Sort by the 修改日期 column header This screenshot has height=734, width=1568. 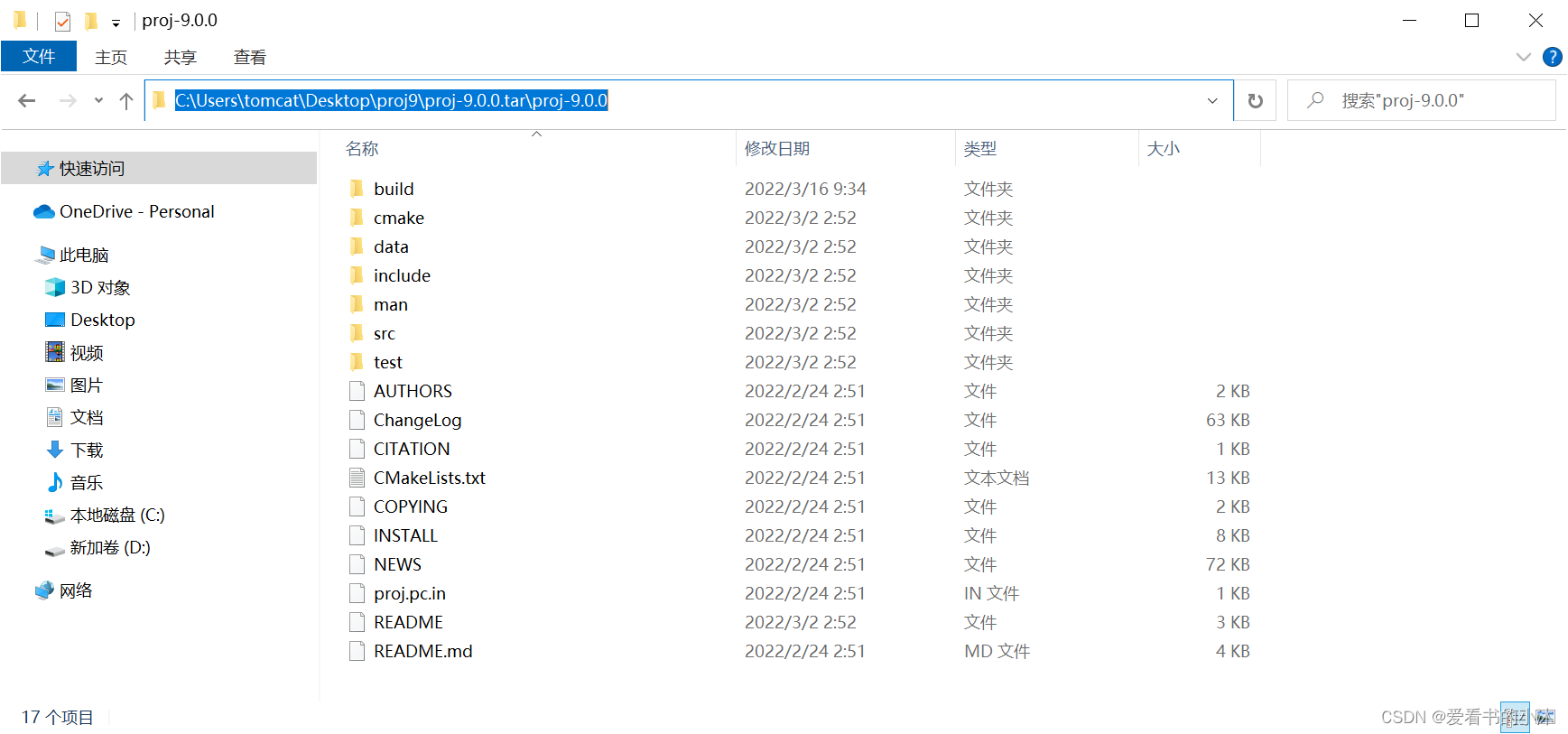pyautogui.click(x=777, y=149)
